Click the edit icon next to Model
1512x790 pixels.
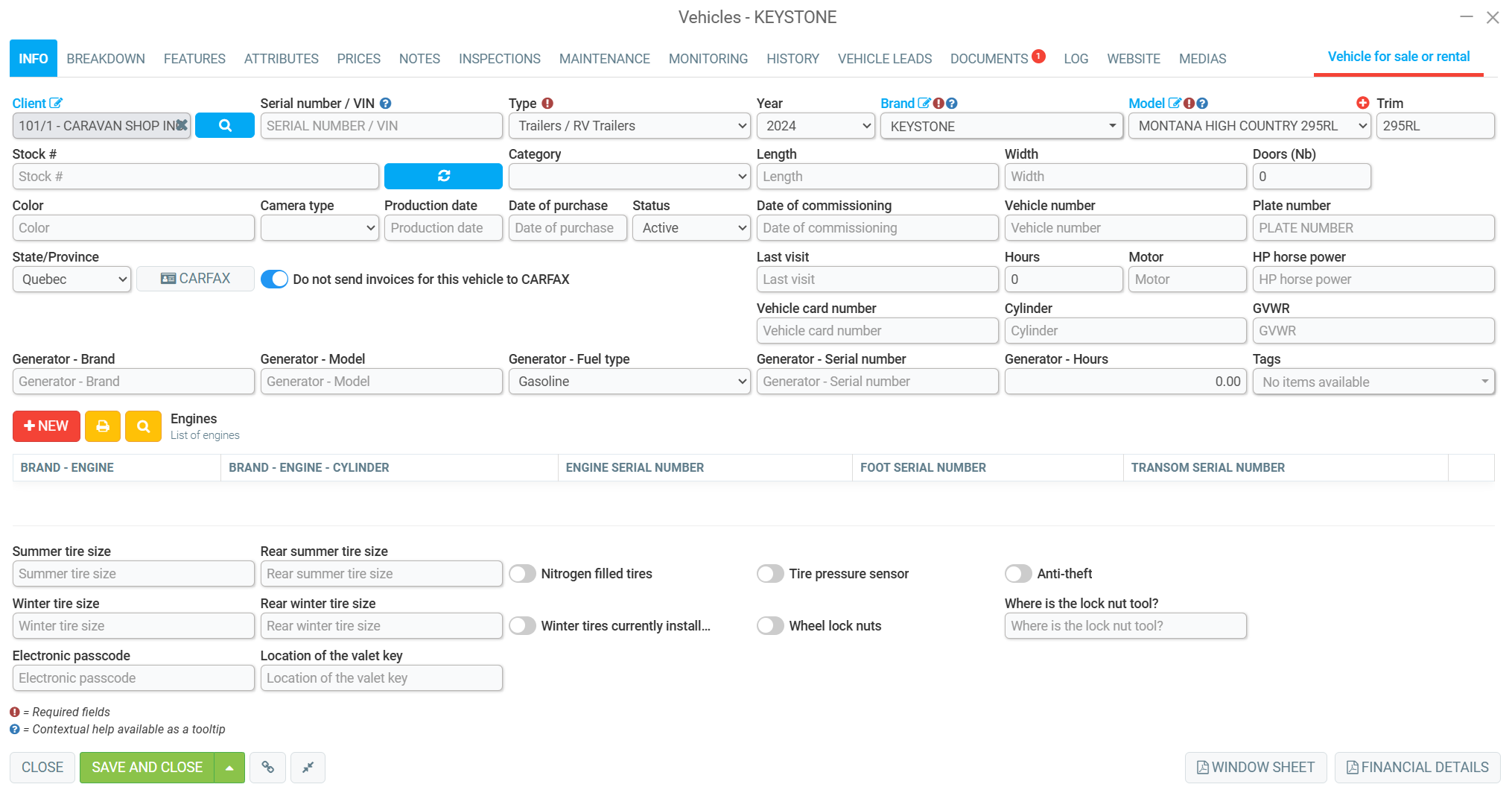1175,104
